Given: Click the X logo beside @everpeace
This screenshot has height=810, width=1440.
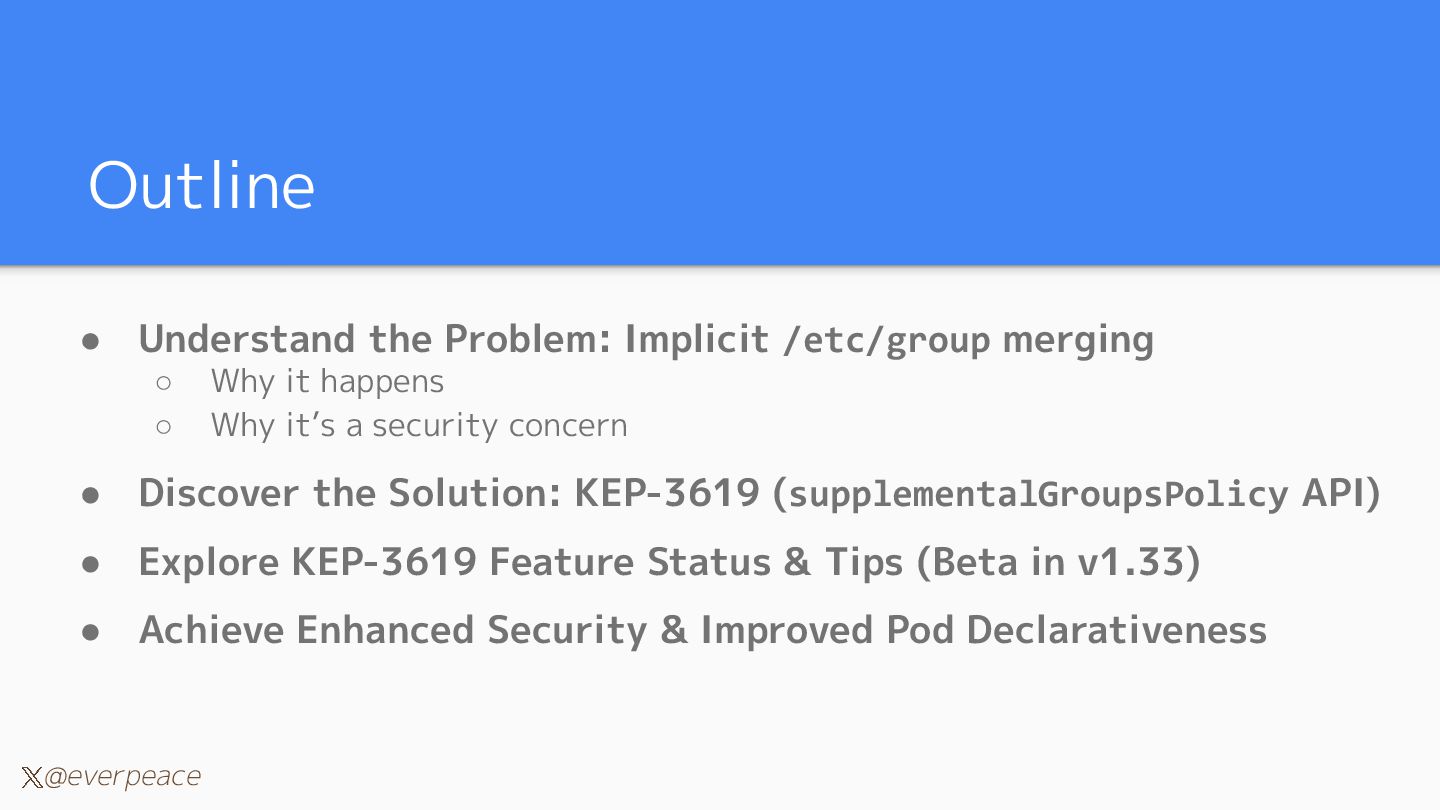Looking at the screenshot, I should pos(32,777).
